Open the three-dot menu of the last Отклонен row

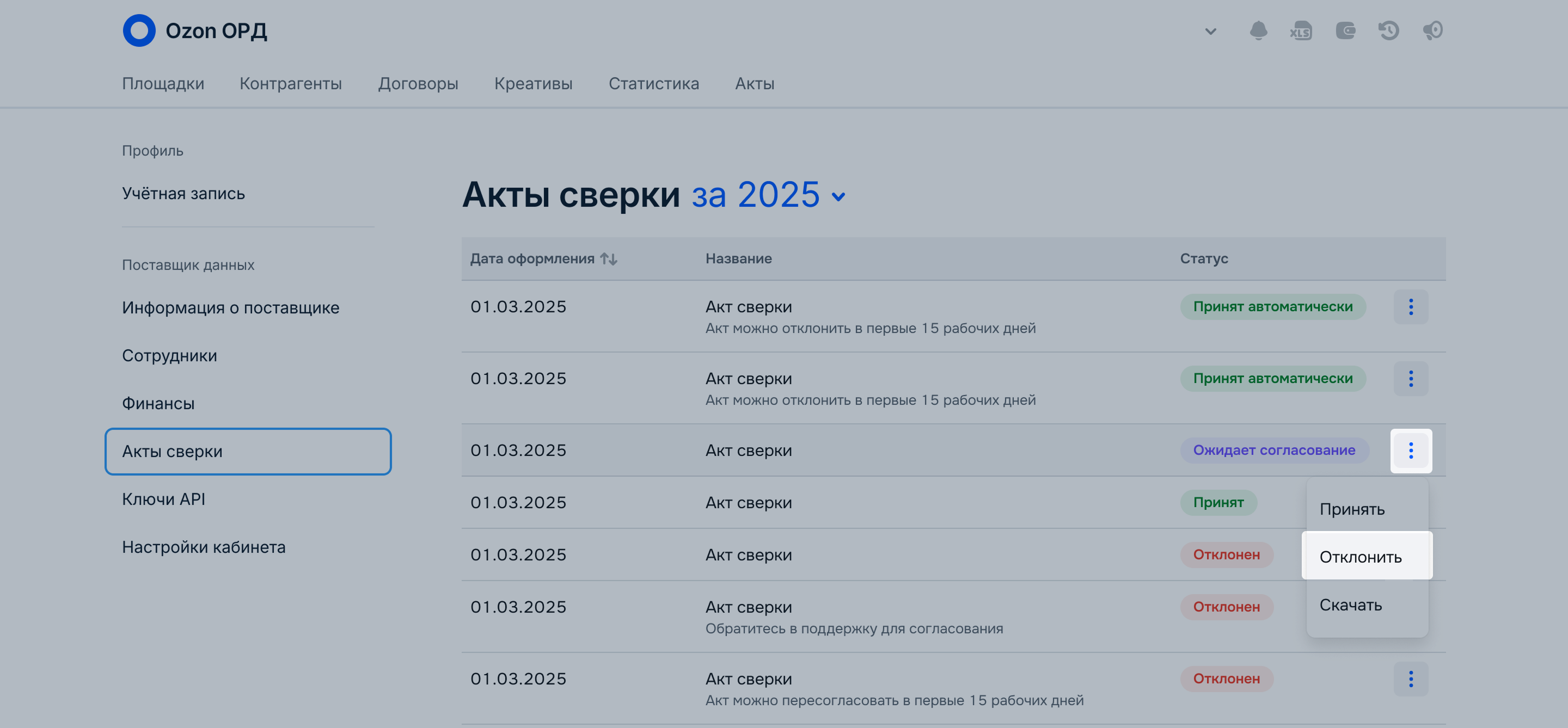pyautogui.click(x=1410, y=678)
